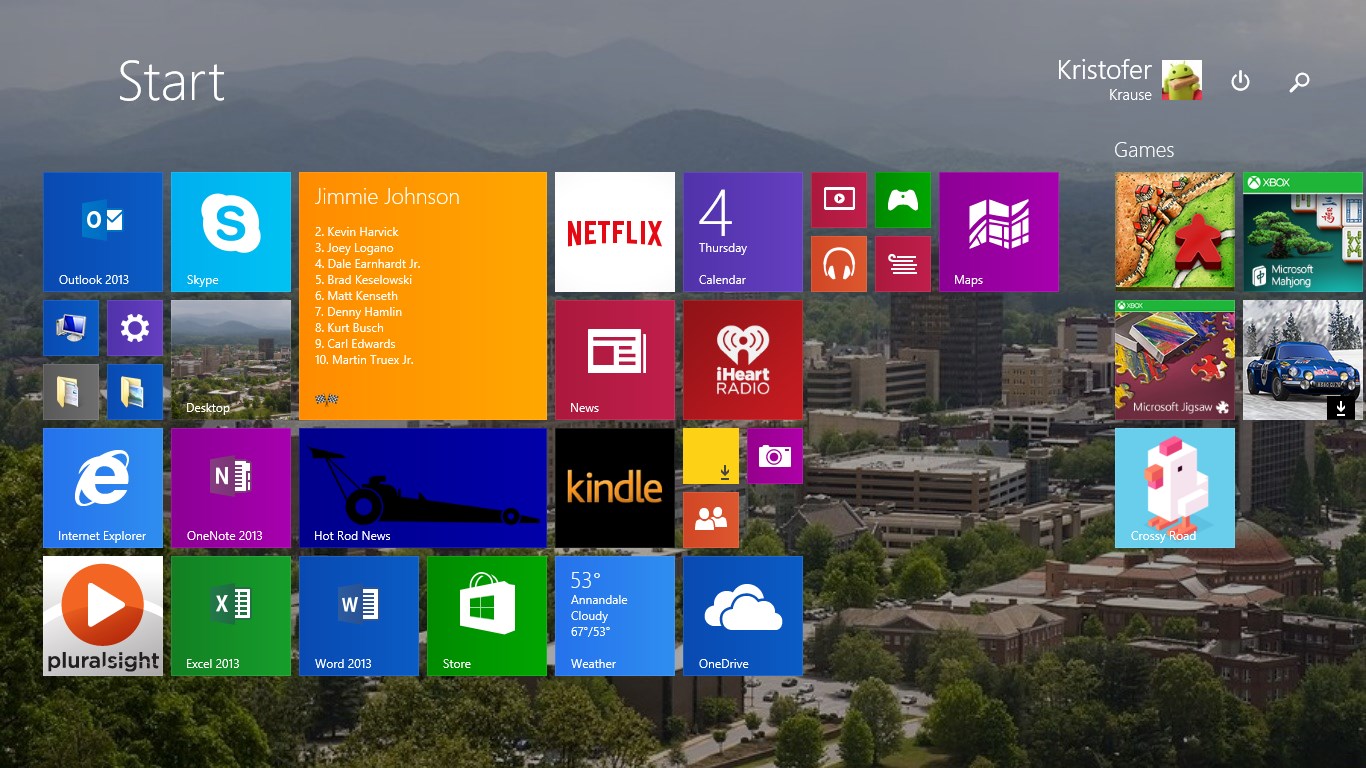Open the Desktop thumbnail tile
This screenshot has height=768, width=1366.
pyautogui.click(x=231, y=360)
